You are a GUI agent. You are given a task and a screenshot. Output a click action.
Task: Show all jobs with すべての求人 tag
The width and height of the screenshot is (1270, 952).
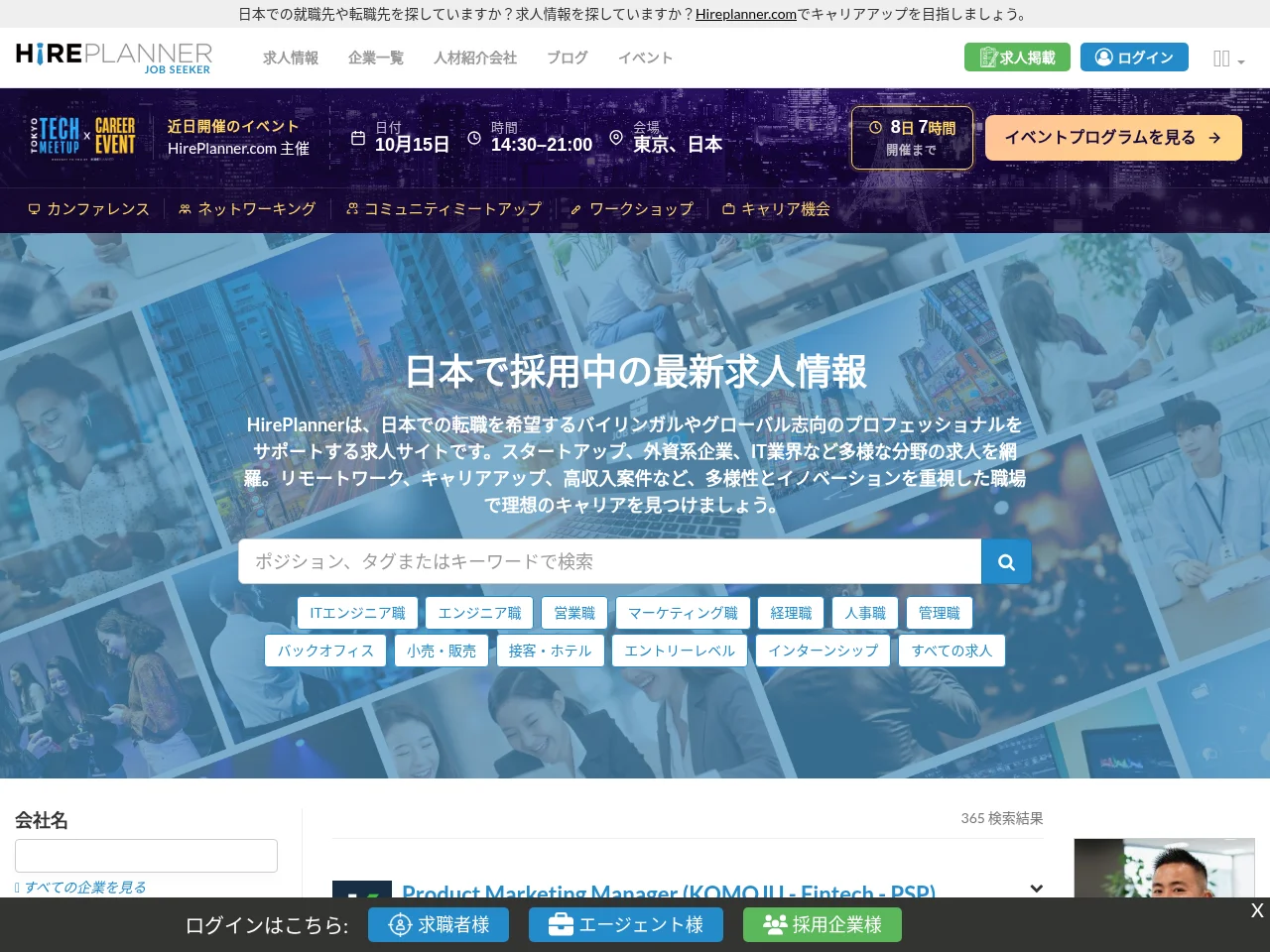(952, 651)
